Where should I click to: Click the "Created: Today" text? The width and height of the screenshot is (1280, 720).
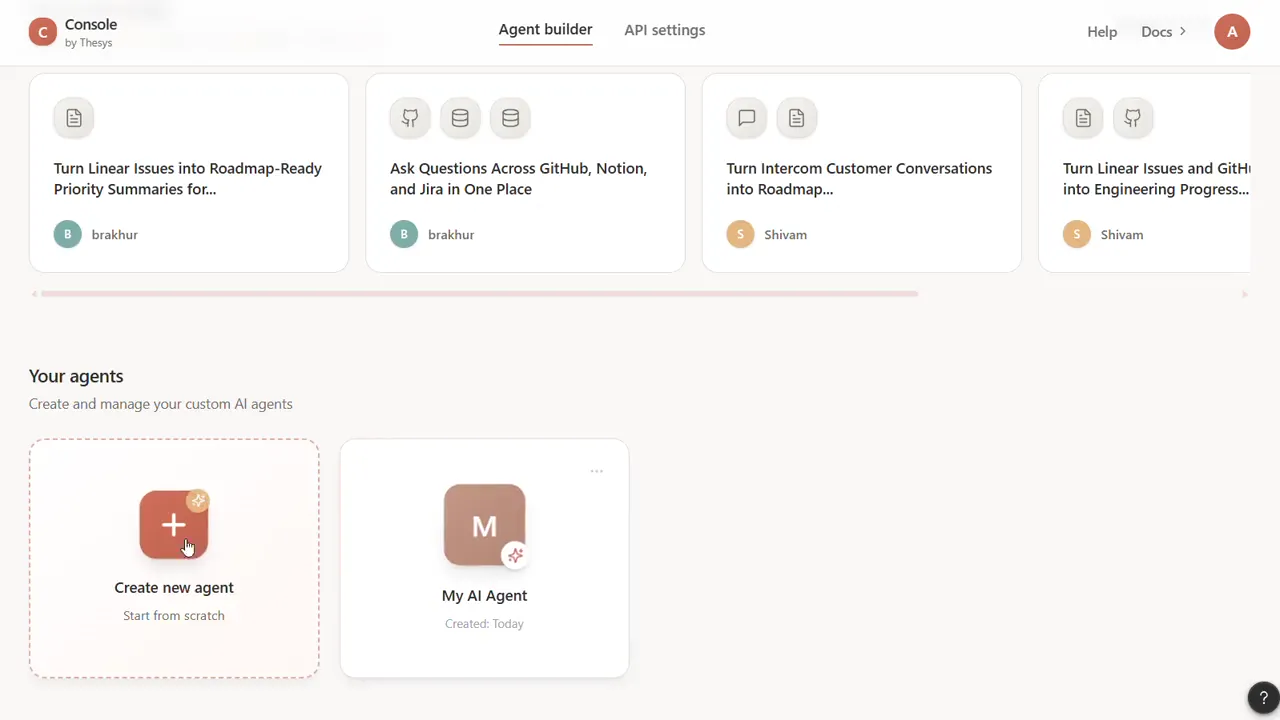click(484, 624)
